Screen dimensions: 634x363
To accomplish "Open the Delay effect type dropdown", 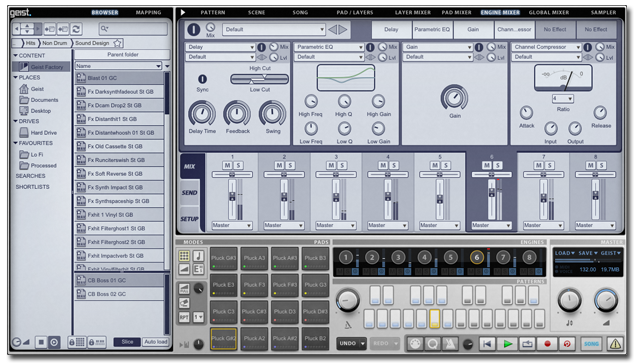I will [220, 47].
